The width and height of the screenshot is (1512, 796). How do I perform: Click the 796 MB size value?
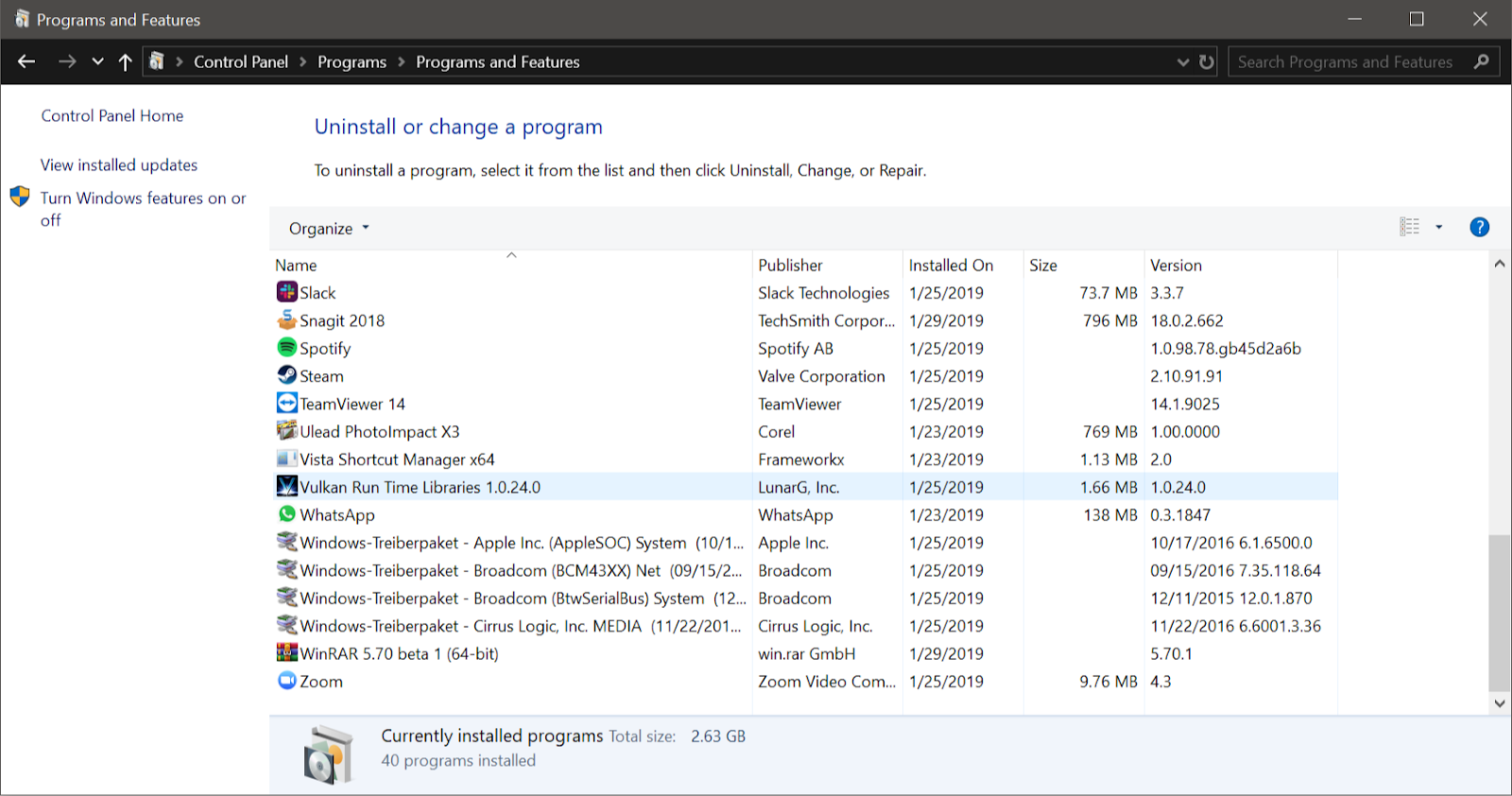[x=1110, y=320]
